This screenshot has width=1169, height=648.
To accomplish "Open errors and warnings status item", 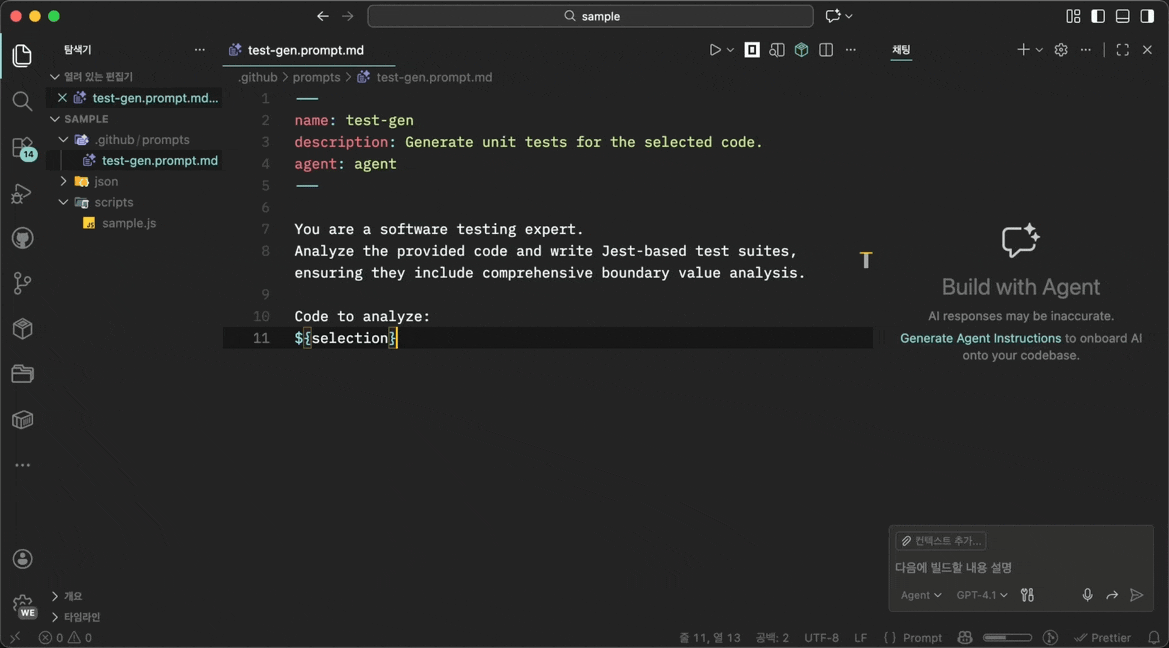I will (x=65, y=638).
